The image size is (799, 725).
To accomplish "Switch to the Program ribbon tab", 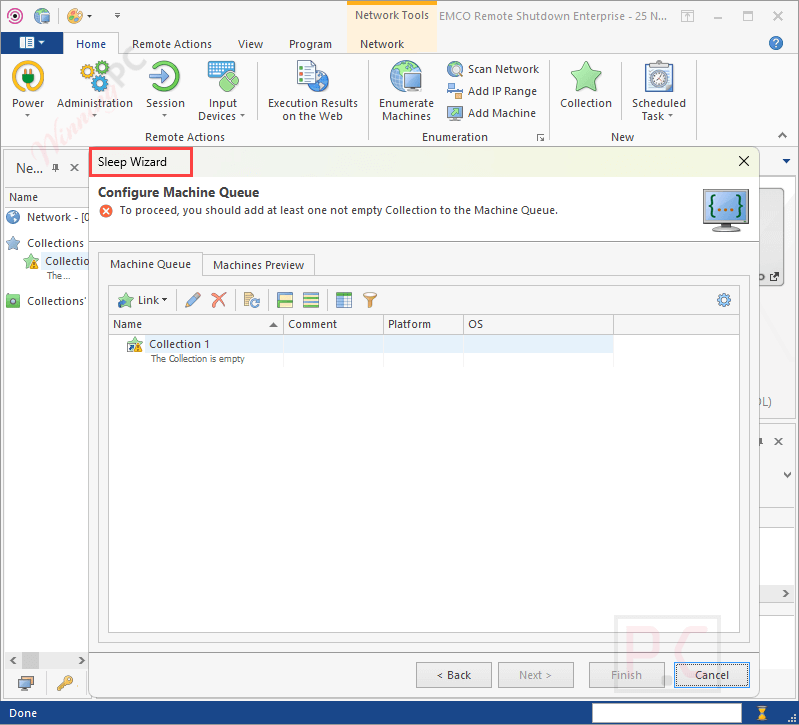I will (x=310, y=44).
